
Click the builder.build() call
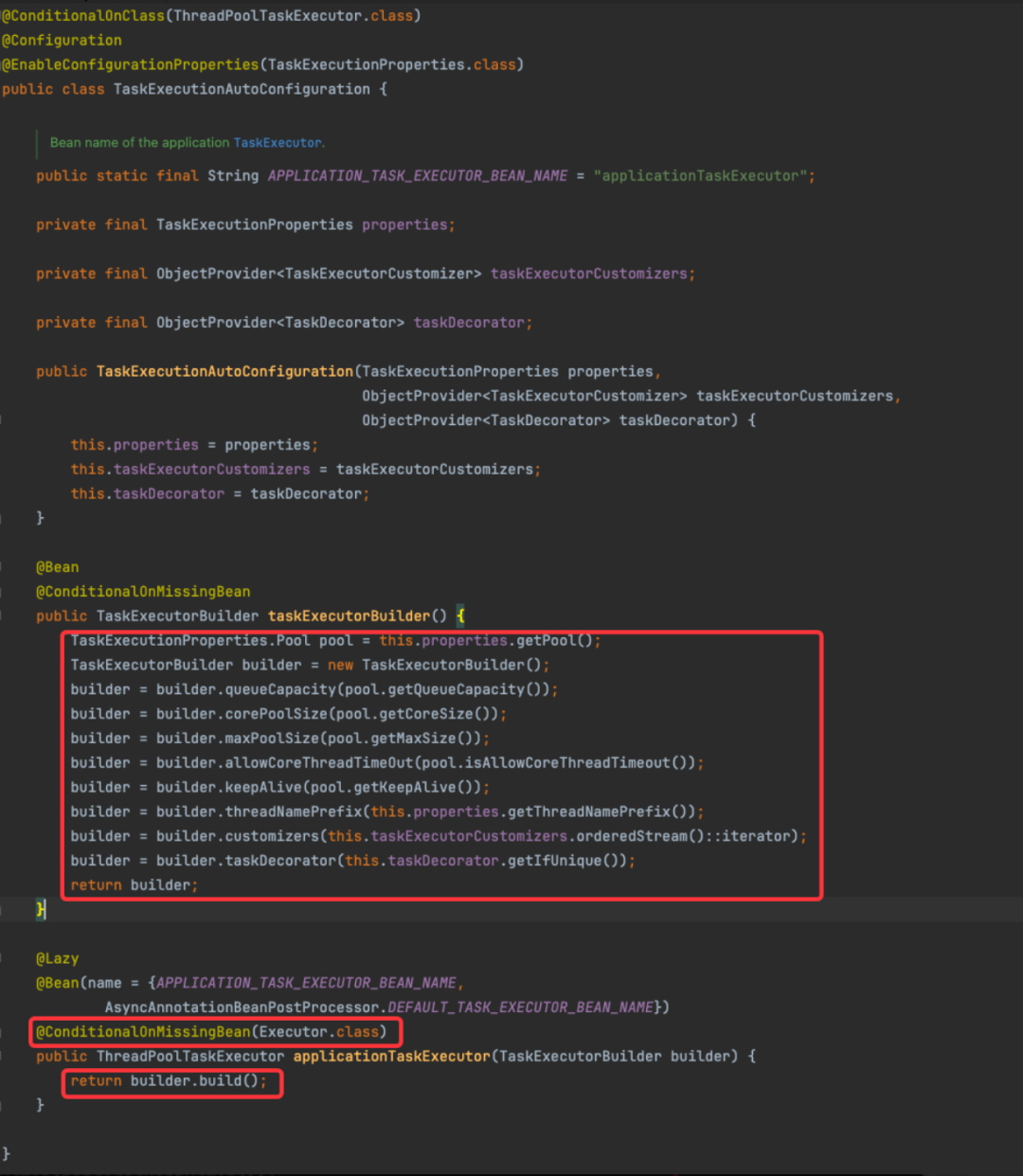click(194, 1081)
